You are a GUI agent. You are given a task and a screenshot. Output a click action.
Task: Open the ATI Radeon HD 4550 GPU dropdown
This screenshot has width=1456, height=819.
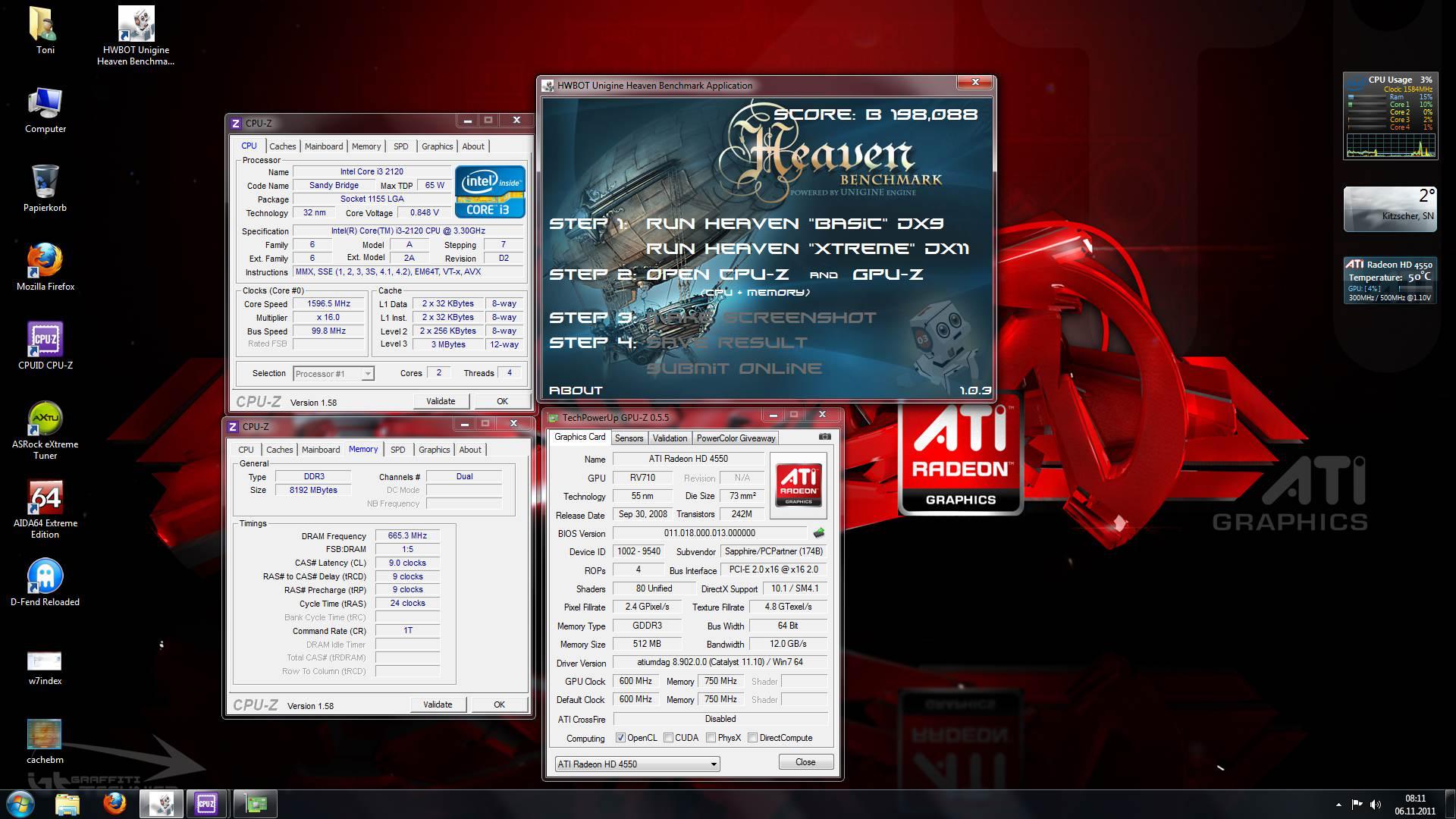pos(637,764)
